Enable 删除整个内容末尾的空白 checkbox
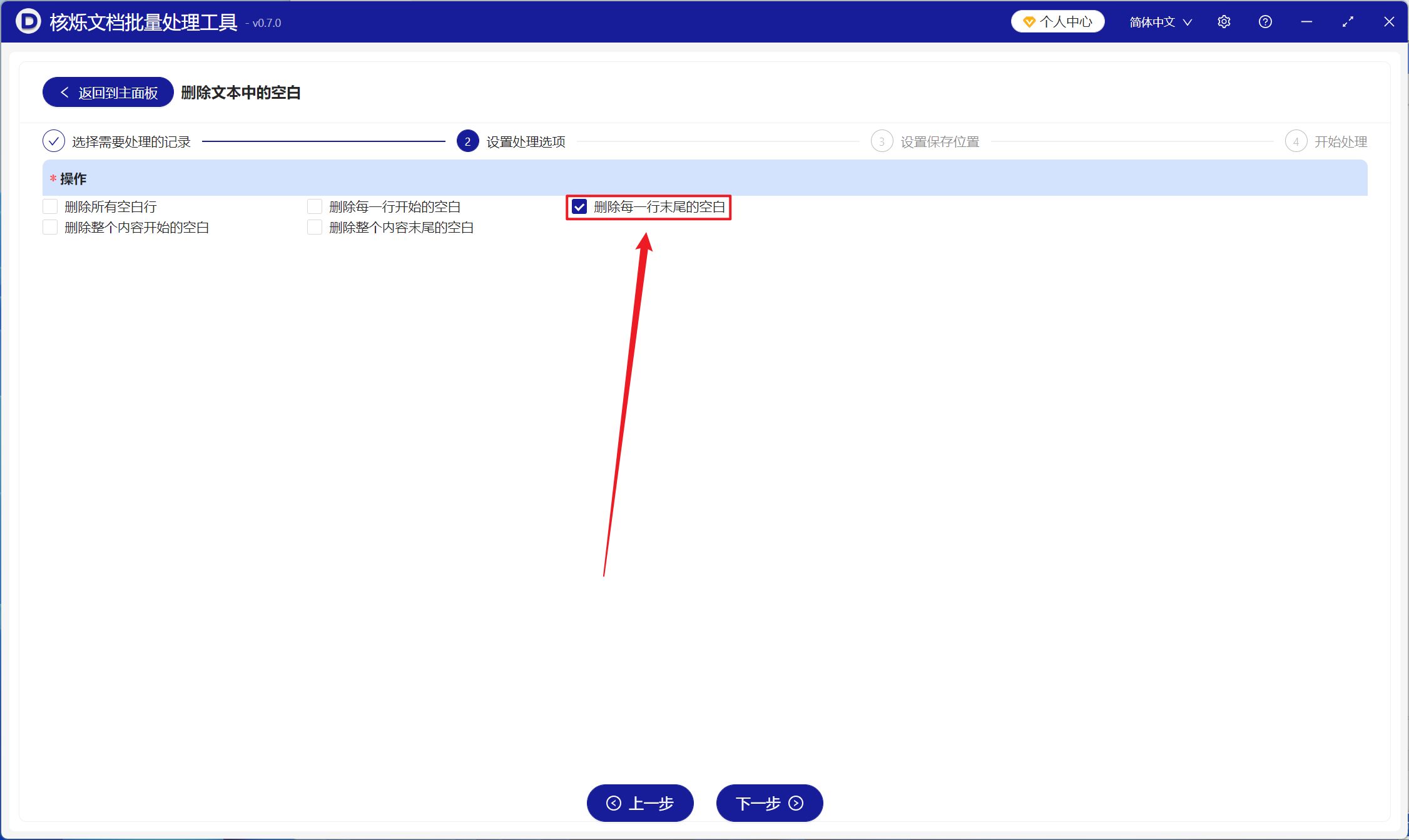Screen dimensions: 1409x840 tap(315, 228)
